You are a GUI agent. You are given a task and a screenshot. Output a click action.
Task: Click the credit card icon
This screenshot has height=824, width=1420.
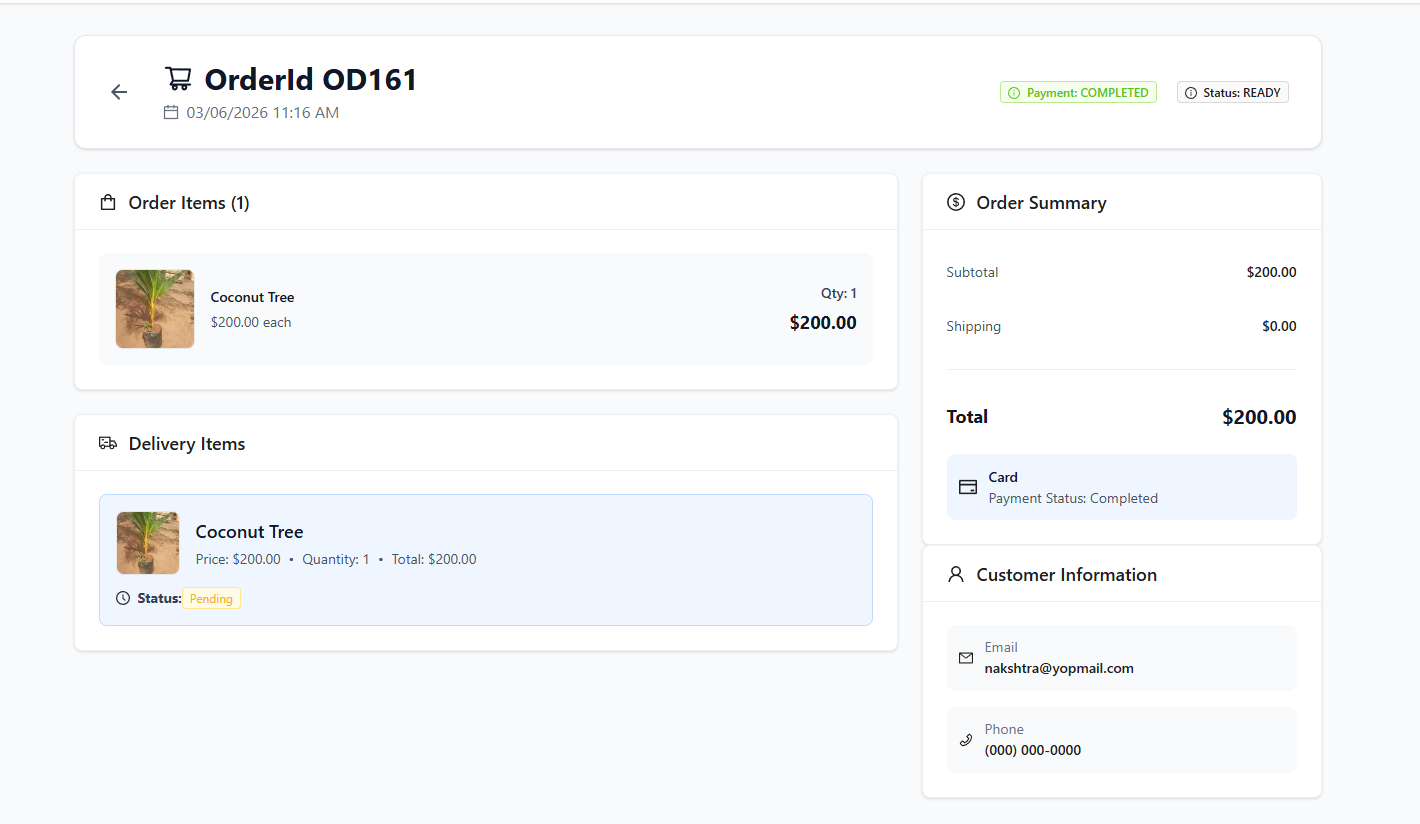click(968, 487)
